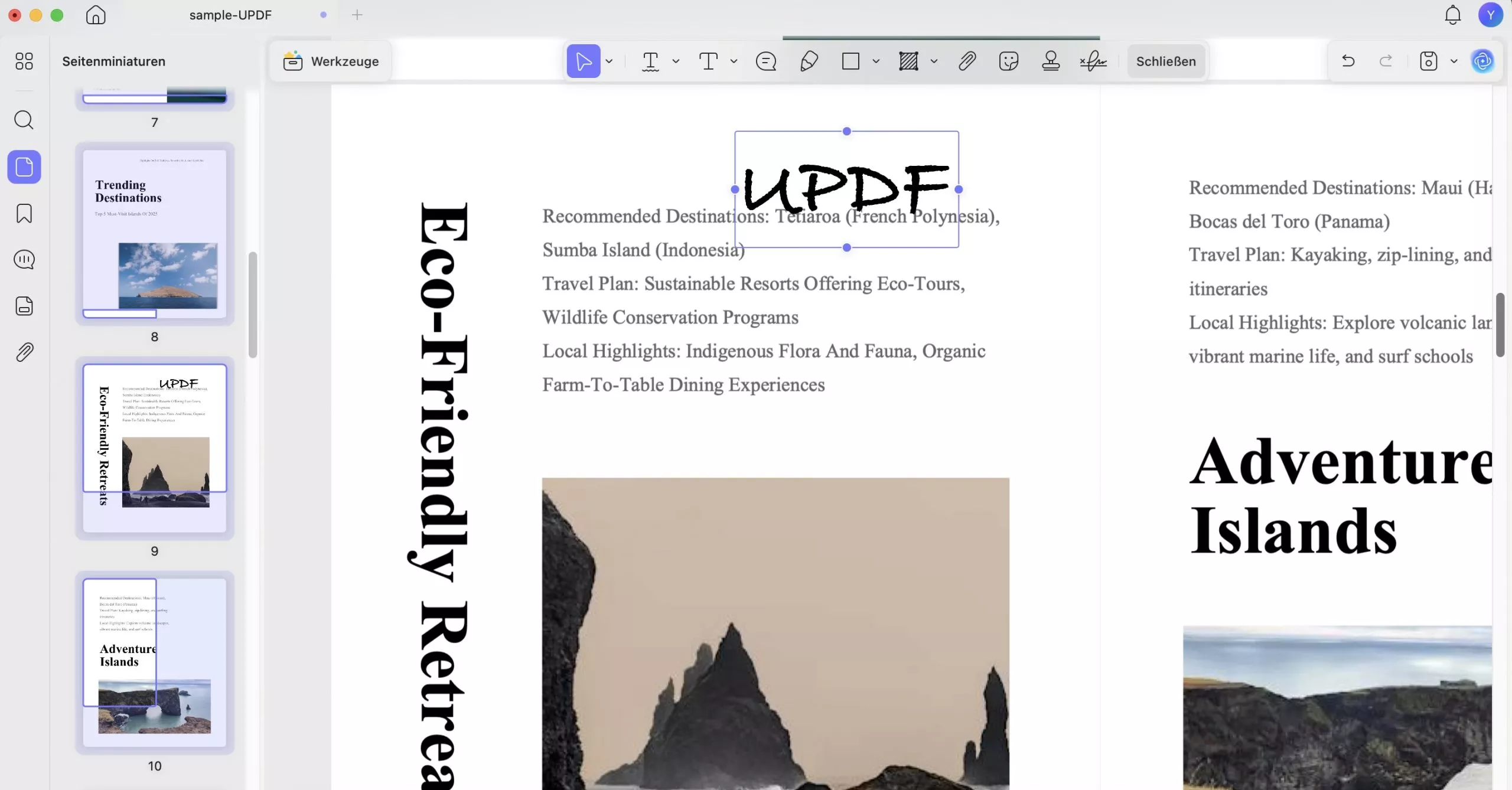Click the bottom resize handle of signature

(847, 247)
